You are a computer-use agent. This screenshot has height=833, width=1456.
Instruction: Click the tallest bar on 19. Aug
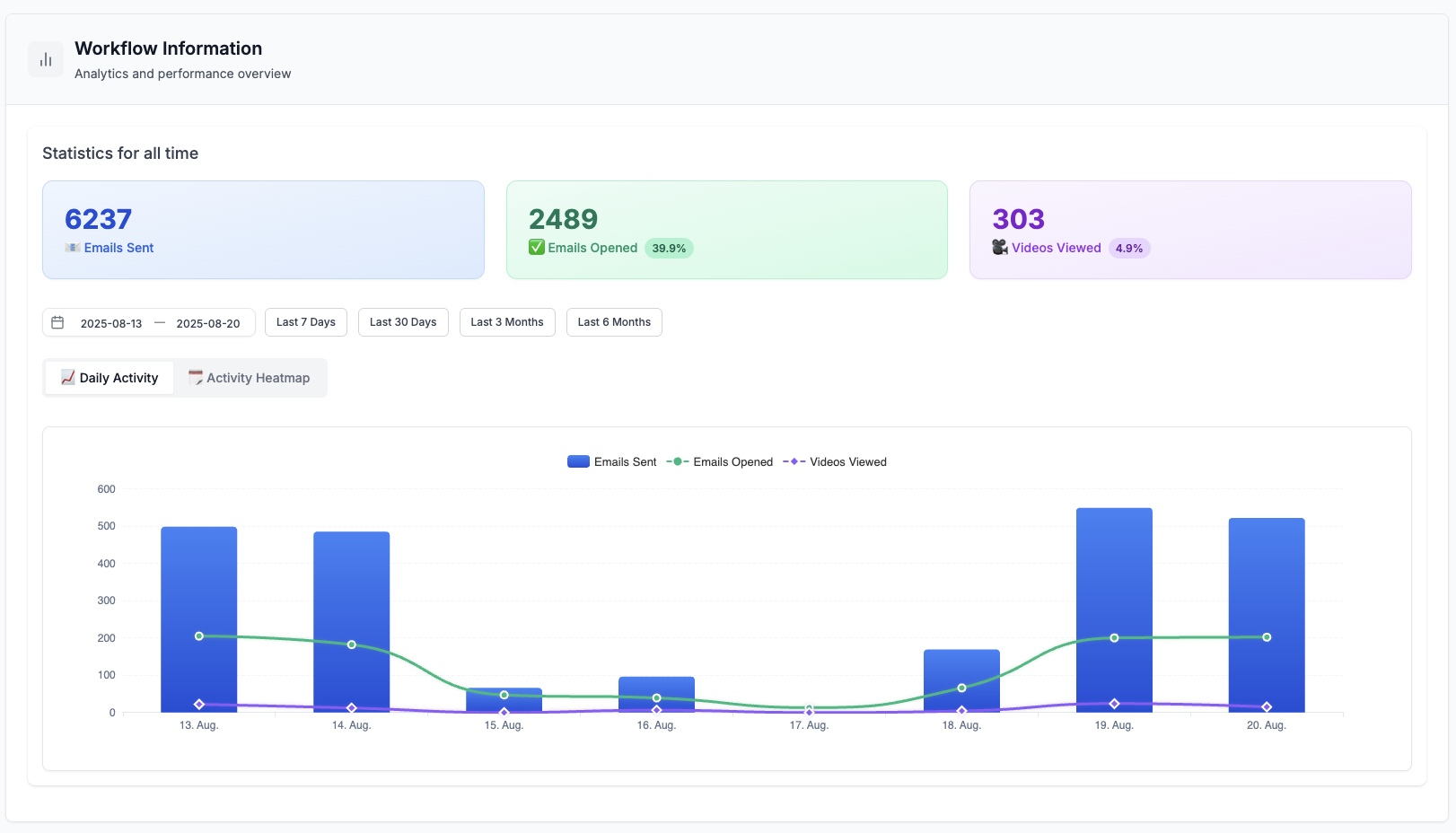point(1113,610)
